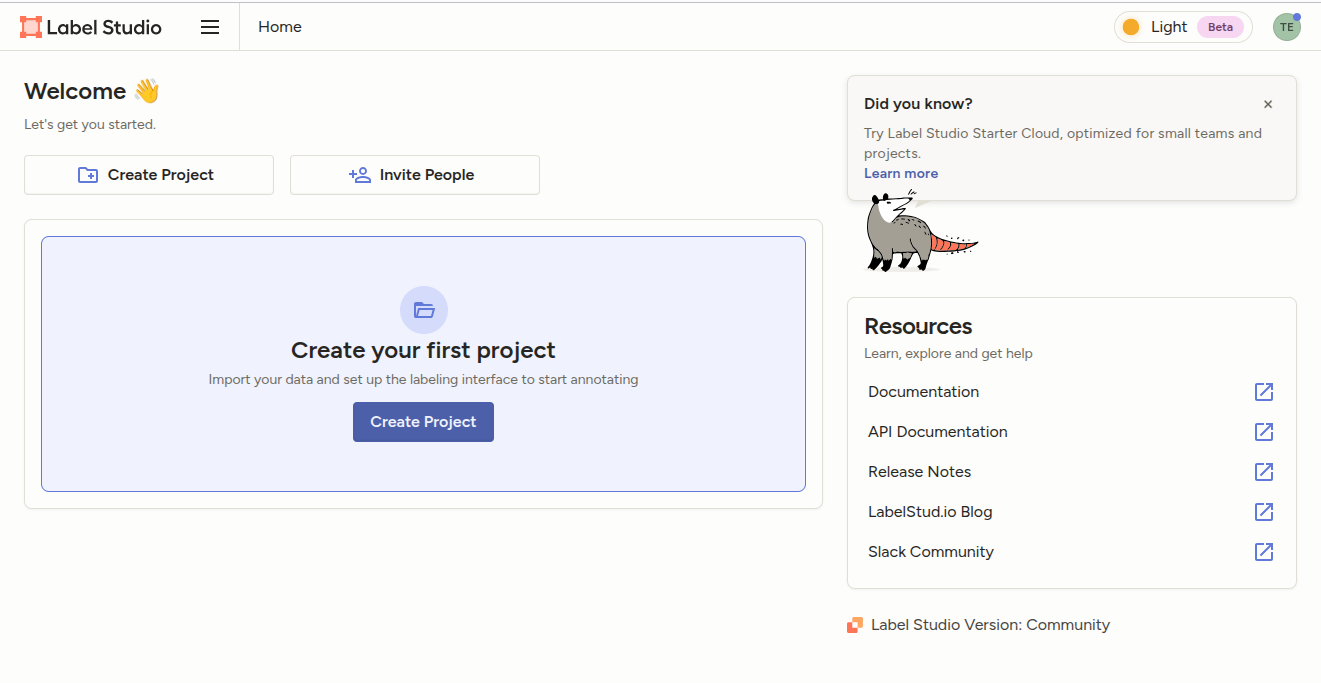
Task: Click the Label Studio logo
Action: click(91, 27)
